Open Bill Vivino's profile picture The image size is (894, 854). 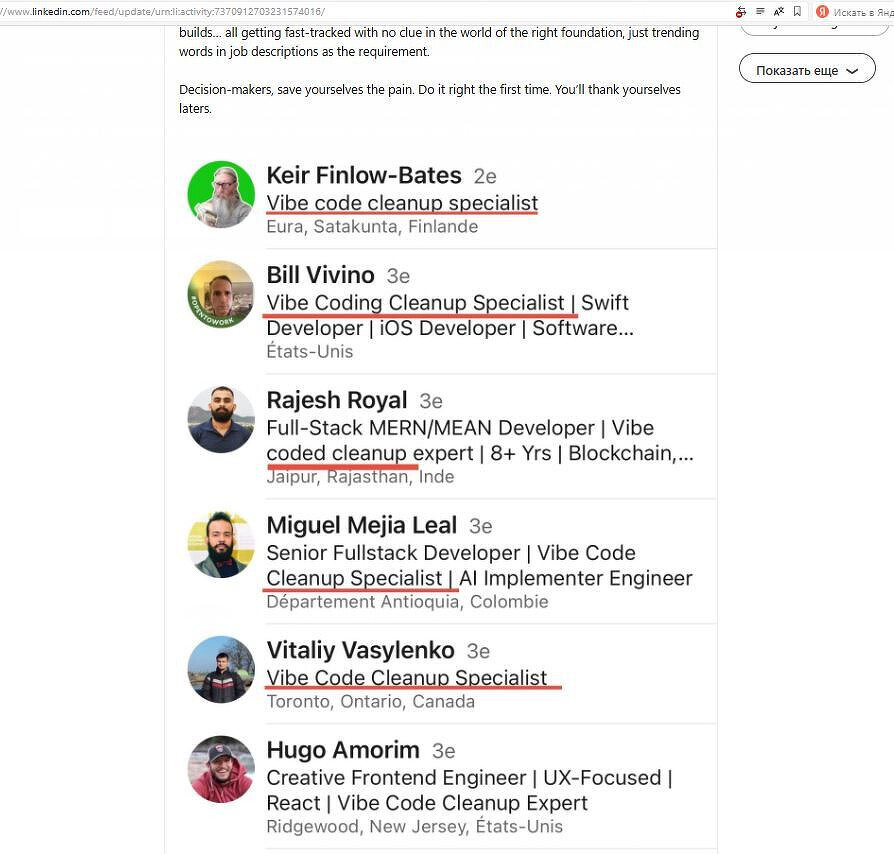[x=221, y=294]
